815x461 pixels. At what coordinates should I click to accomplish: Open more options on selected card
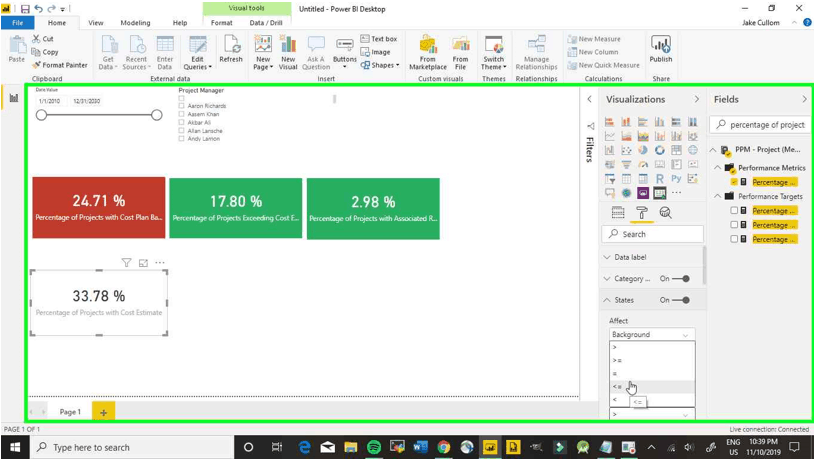click(x=160, y=262)
